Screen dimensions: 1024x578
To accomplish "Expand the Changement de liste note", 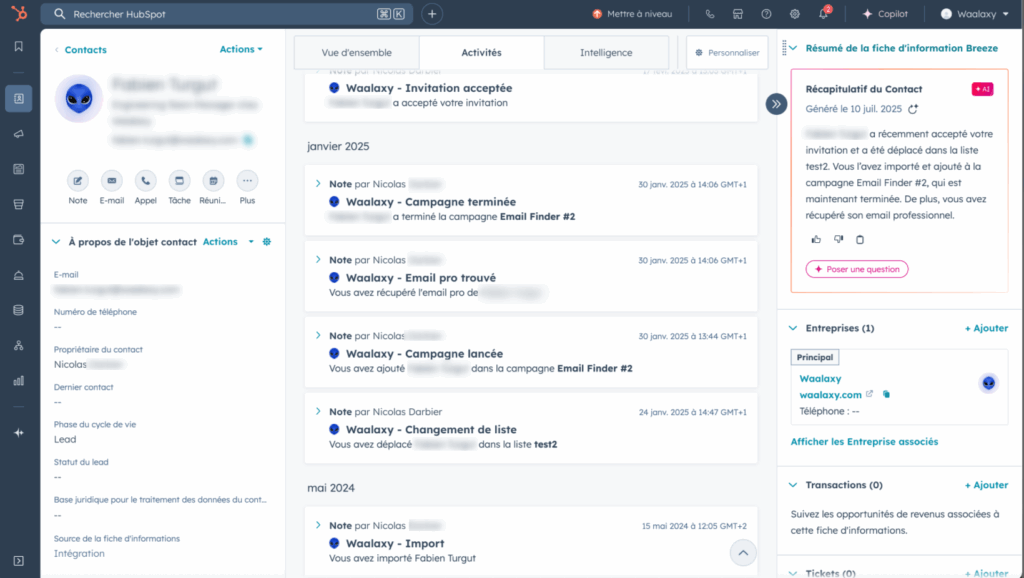I will [x=318, y=411].
